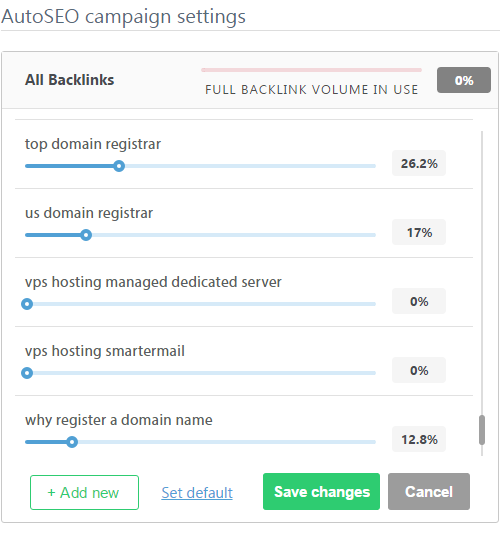
Task: Click 'why register a domain name' slider handle
Action: 72,442
